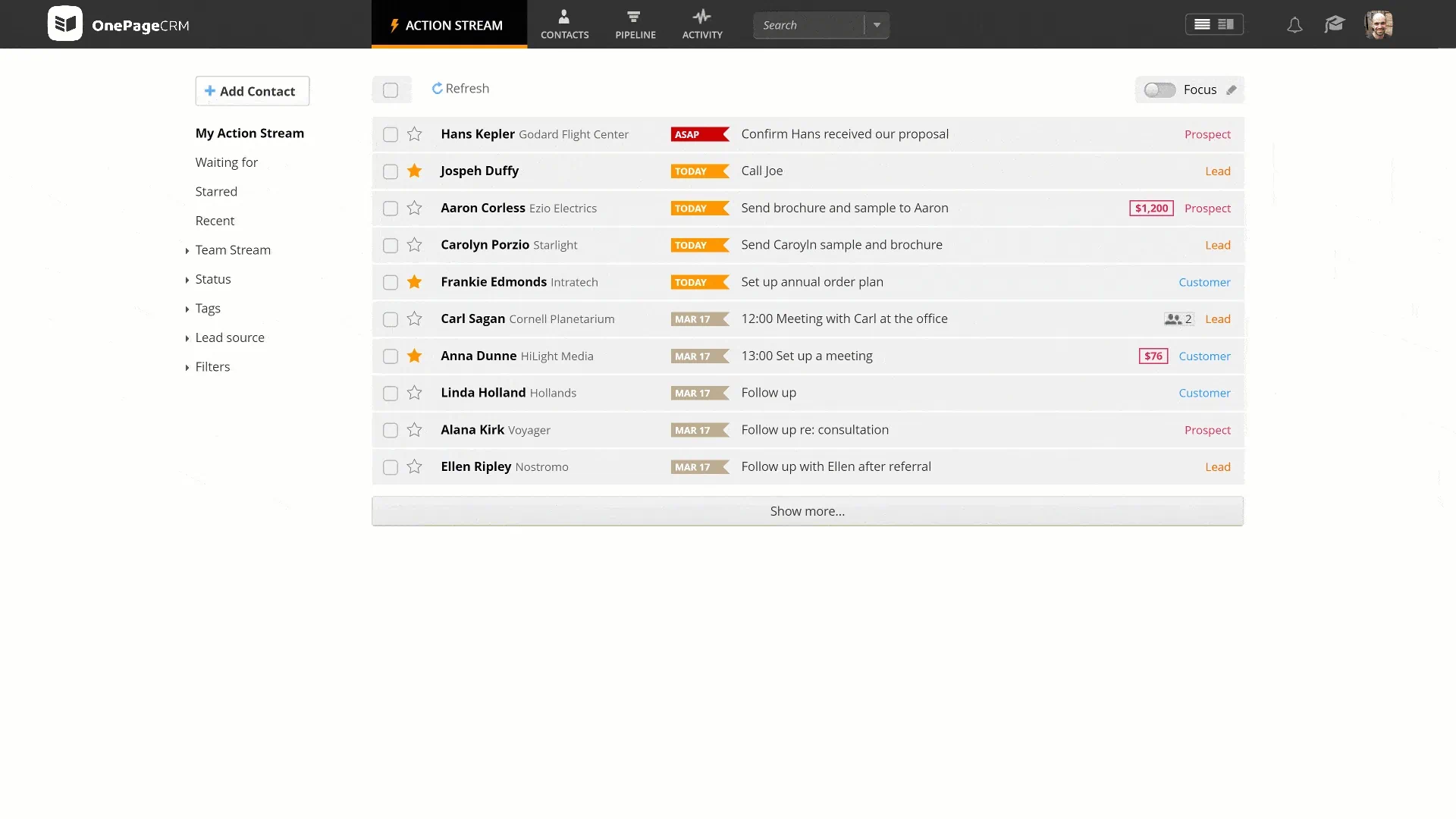The image size is (1456, 819).
Task: Check the Jospeh Duffy row checkbox
Action: click(x=391, y=171)
